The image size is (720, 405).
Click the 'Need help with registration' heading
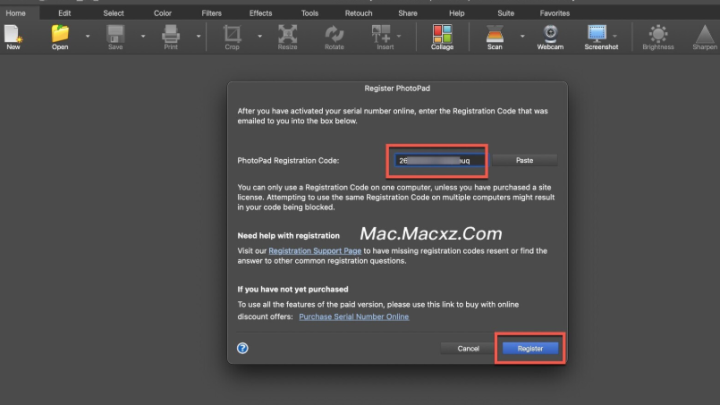pos(288,236)
